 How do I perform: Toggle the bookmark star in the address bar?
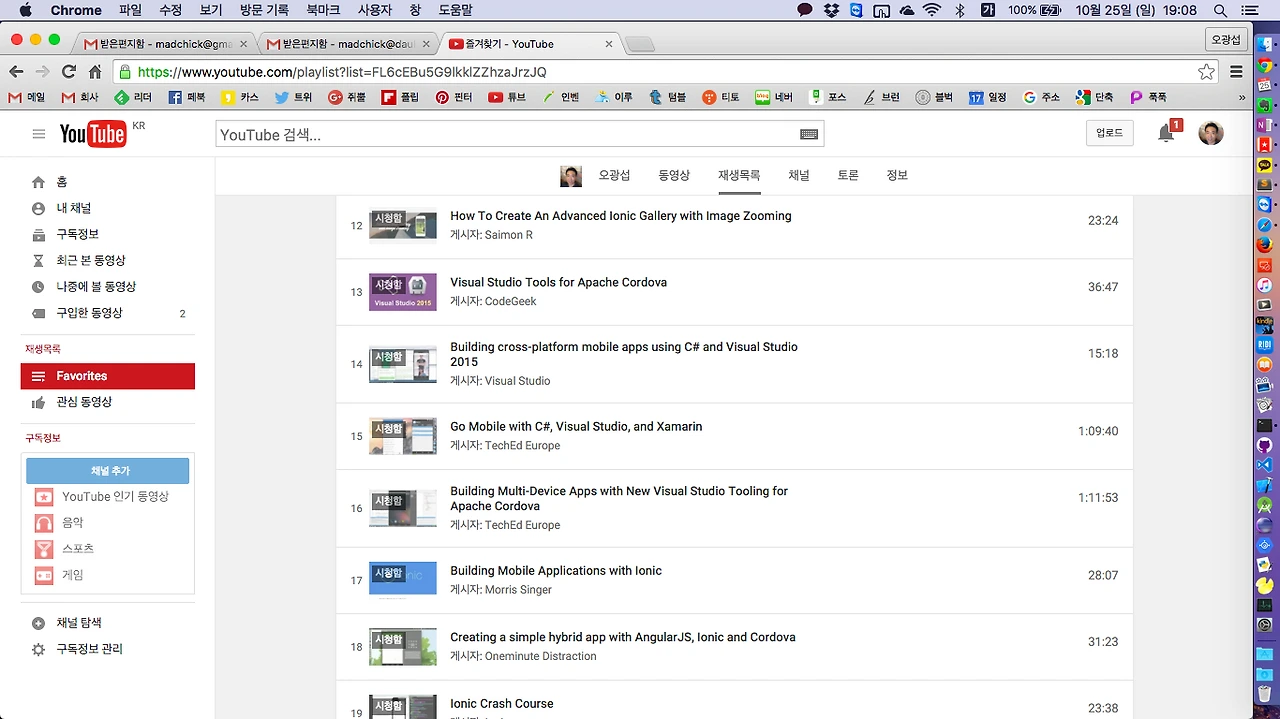click(x=1206, y=71)
